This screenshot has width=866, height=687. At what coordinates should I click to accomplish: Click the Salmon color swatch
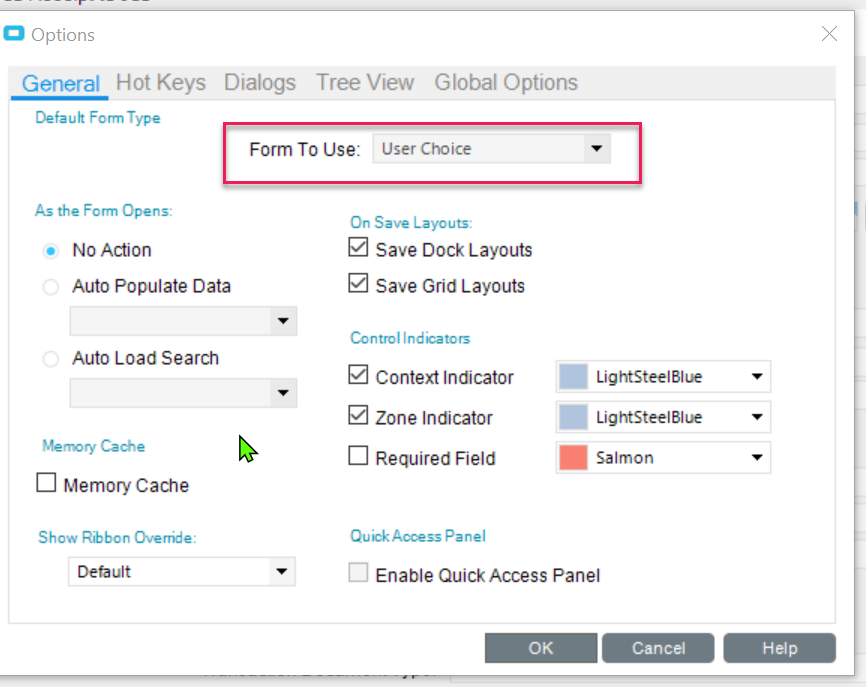click(x=573, y=457)
